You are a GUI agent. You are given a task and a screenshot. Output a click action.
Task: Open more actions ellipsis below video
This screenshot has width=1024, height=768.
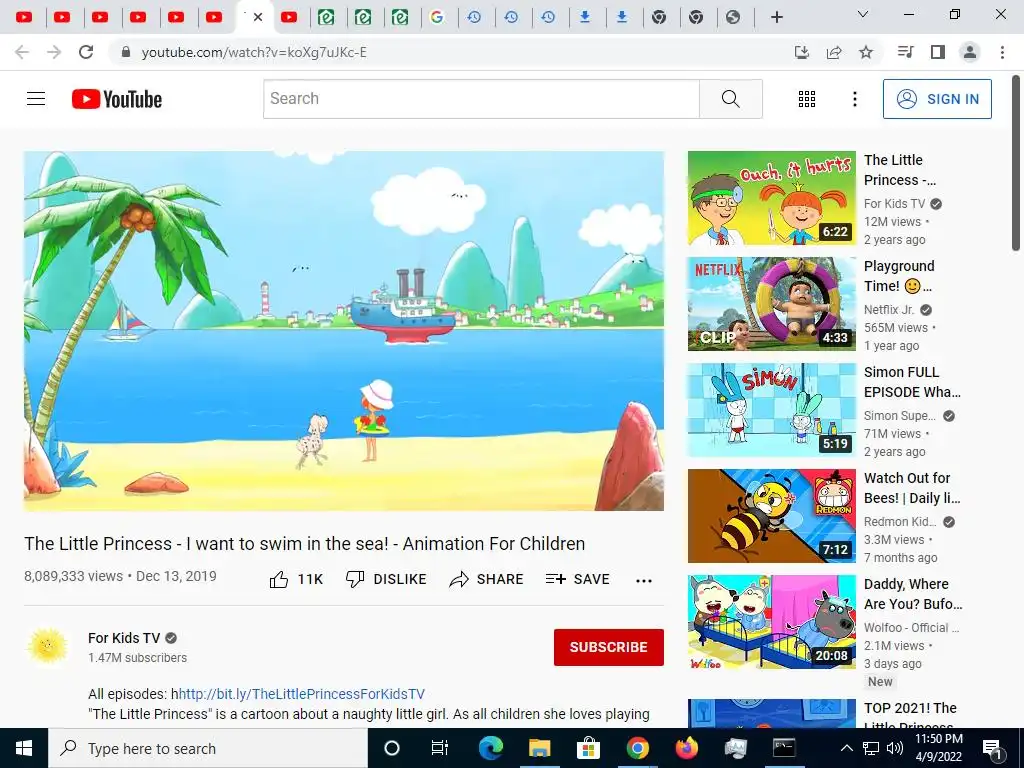pos(644,581)
